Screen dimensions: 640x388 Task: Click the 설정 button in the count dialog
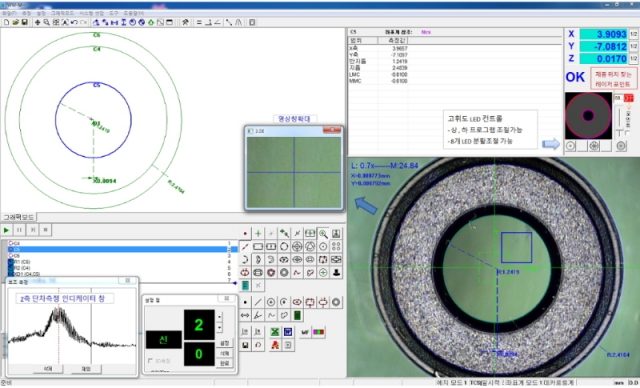point(224,343)
